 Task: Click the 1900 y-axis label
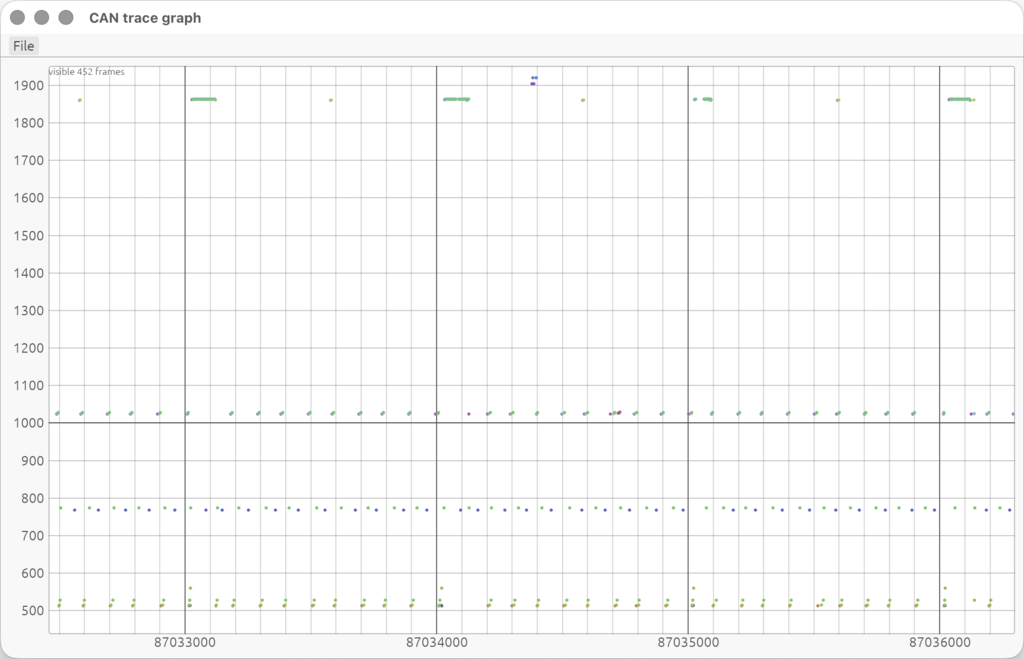point(29,86)
